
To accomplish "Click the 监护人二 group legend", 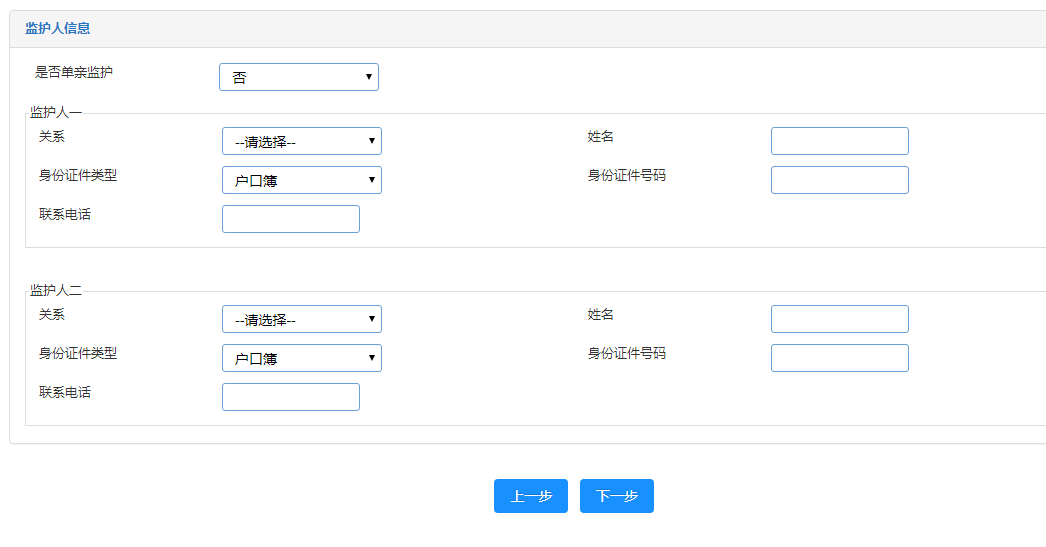I will (x=56, y=290).
